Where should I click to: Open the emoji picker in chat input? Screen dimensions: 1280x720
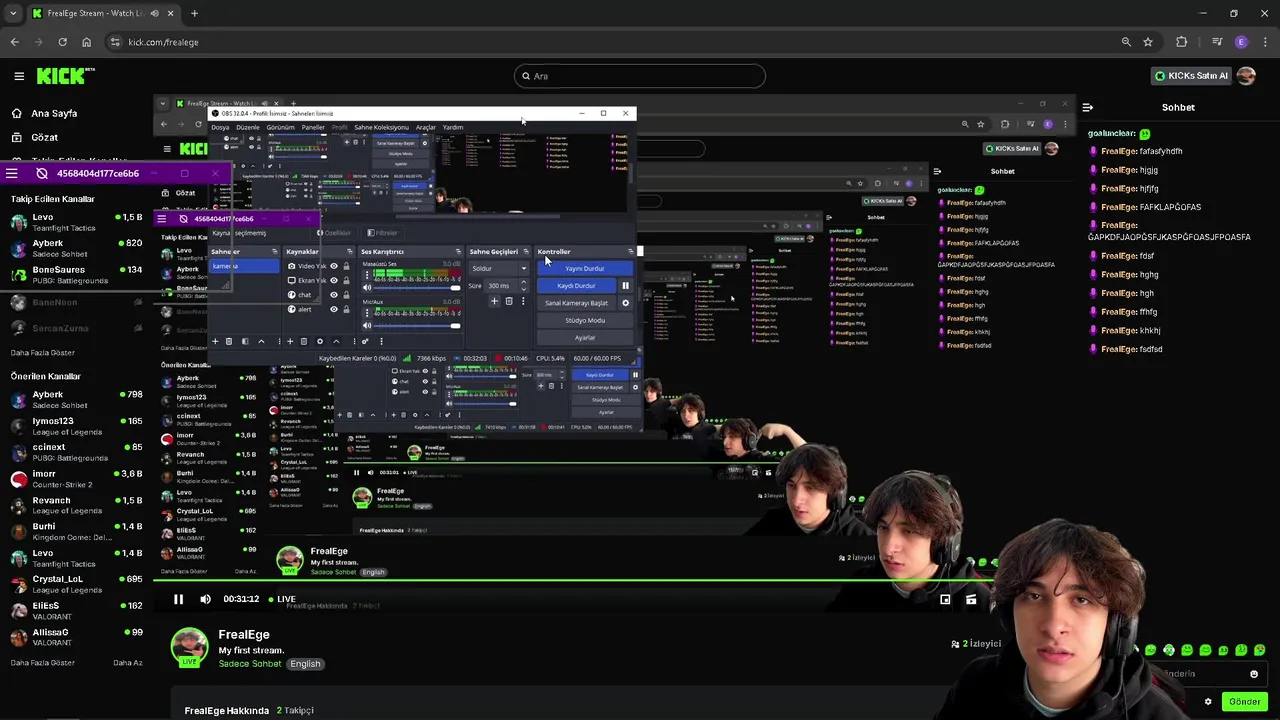1254,673
